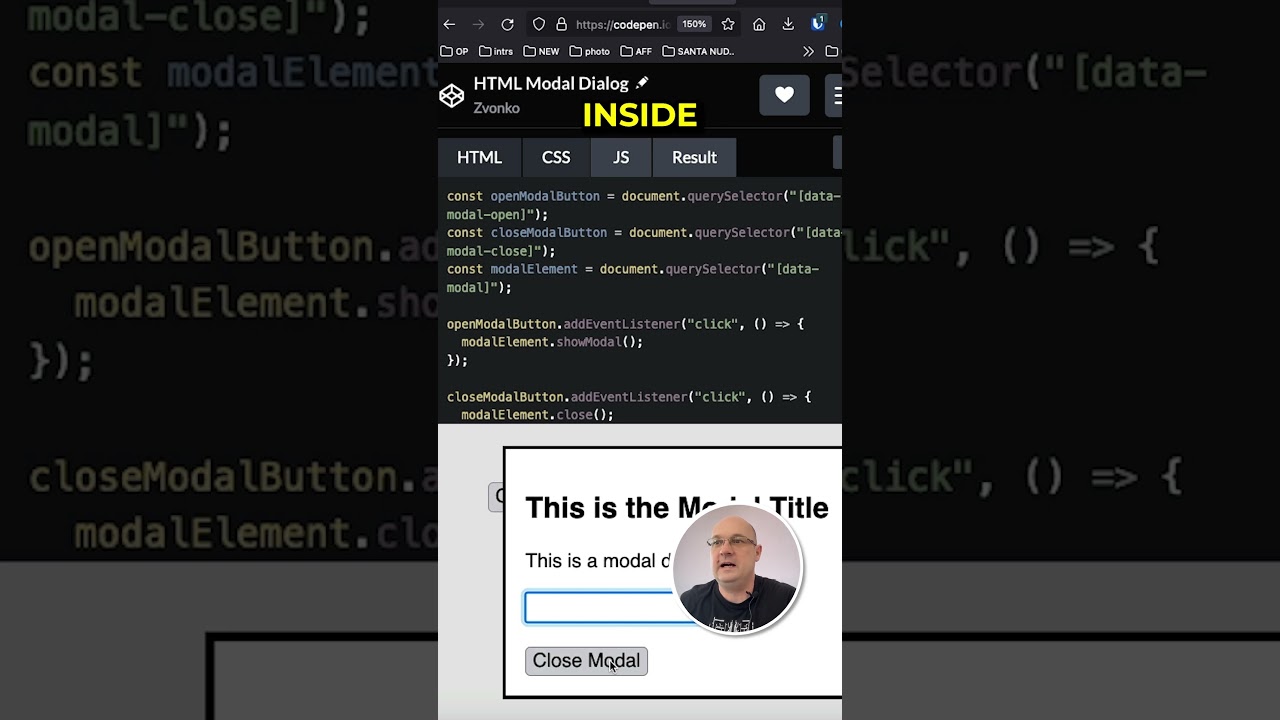
Task: Like the pen with heart button
Action: (784, 95)
